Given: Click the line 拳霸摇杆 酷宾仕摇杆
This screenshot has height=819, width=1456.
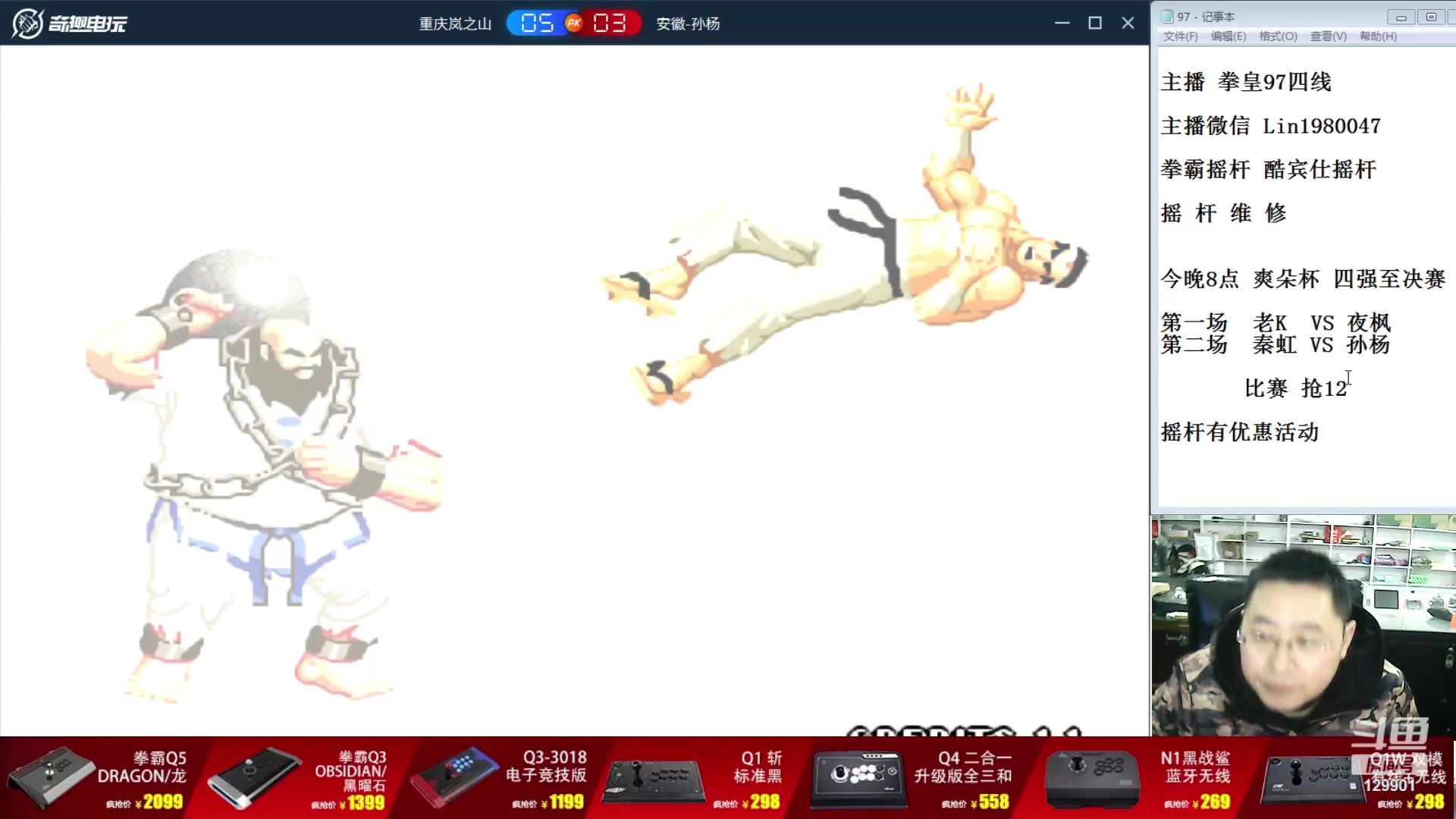Looking at the screenshot, I should pyautogui.click(x=1269, y=169).
